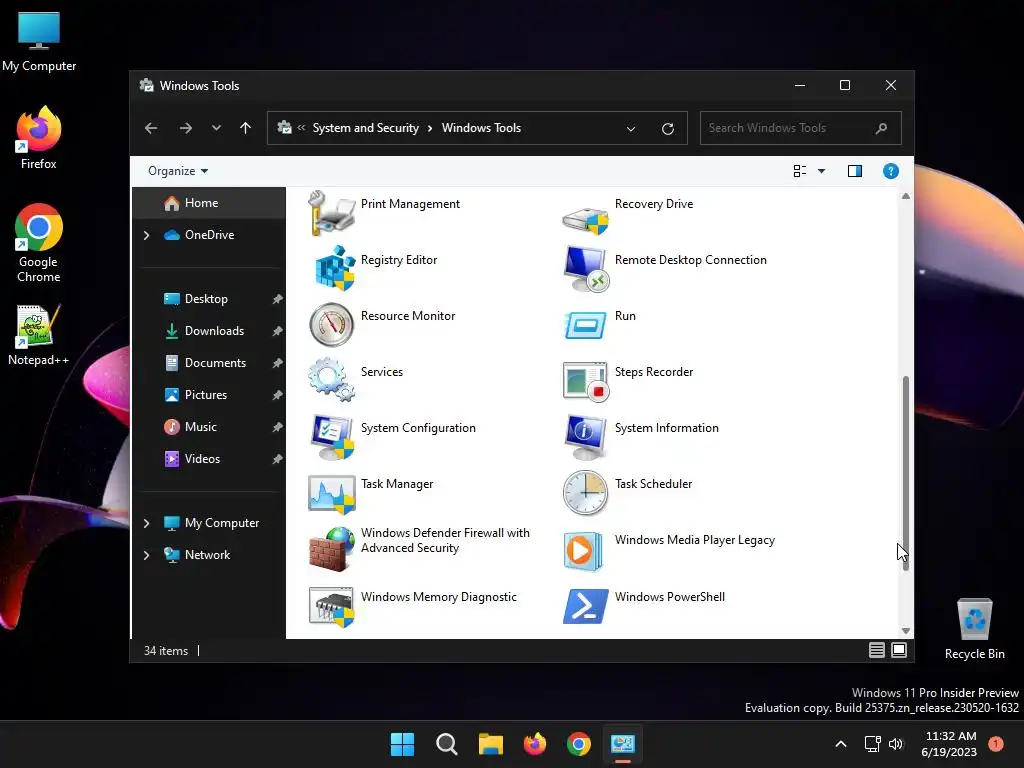Switch to large icons view in status bar

[899, 650]
